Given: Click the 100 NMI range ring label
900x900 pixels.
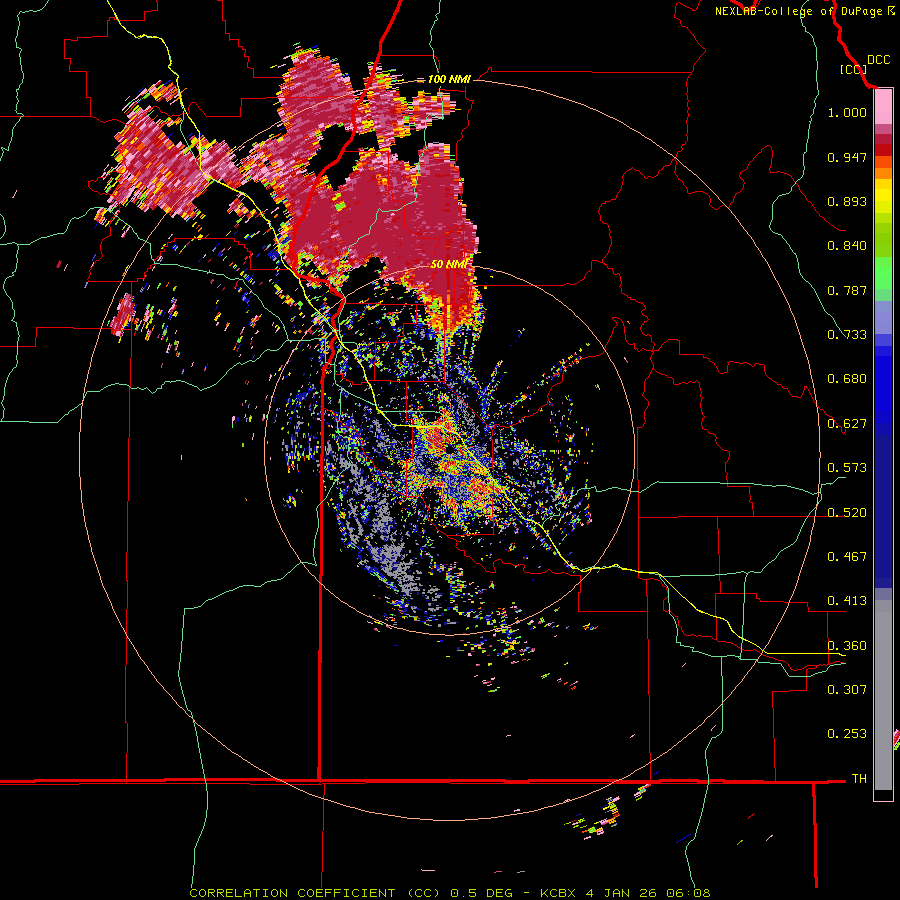Looking at the screenshot, I should 449,79.
